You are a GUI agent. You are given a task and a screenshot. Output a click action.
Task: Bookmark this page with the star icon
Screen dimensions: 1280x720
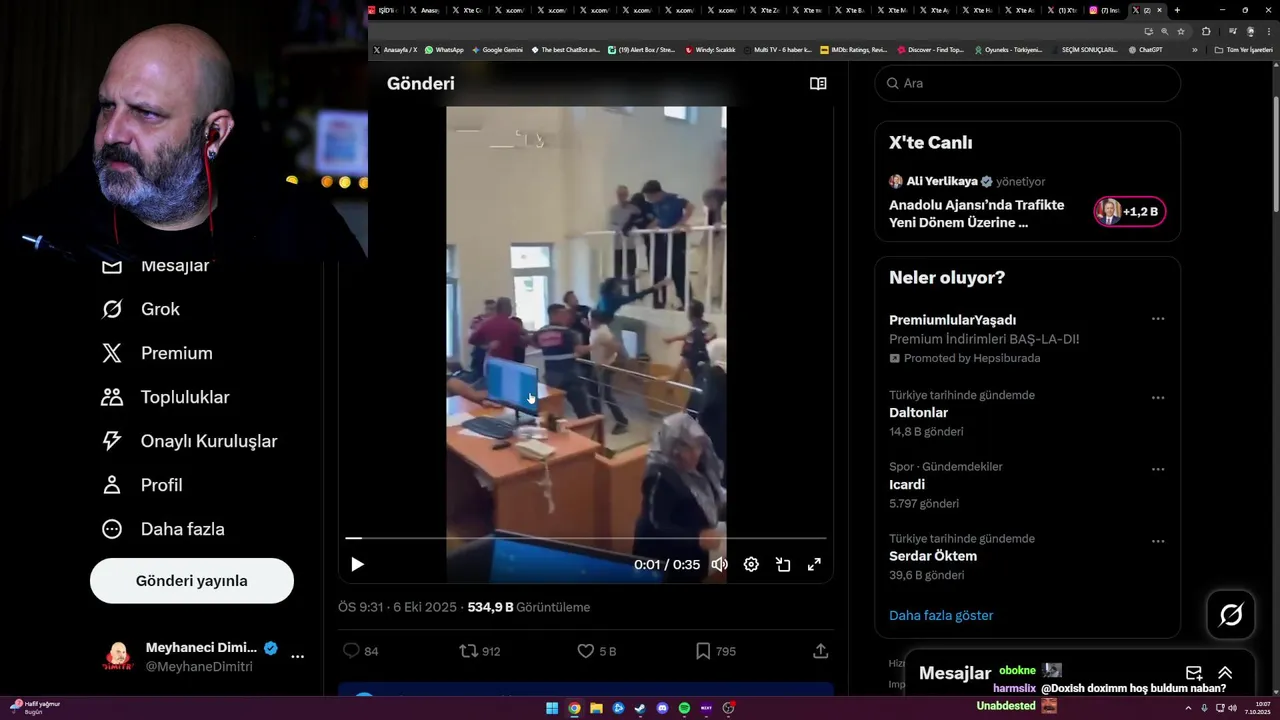pyautogui.click(x=1181, y=31)
